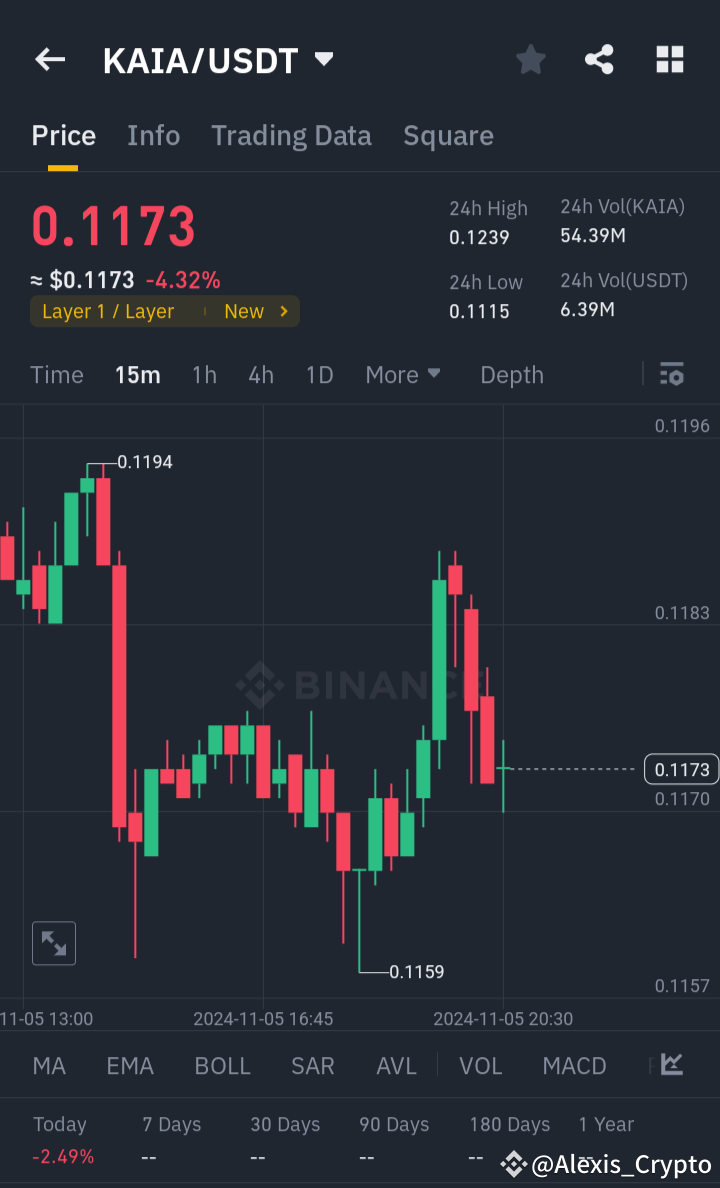Select the SAR indicator
The image size is (720, 1188).
coord(313,1066)
